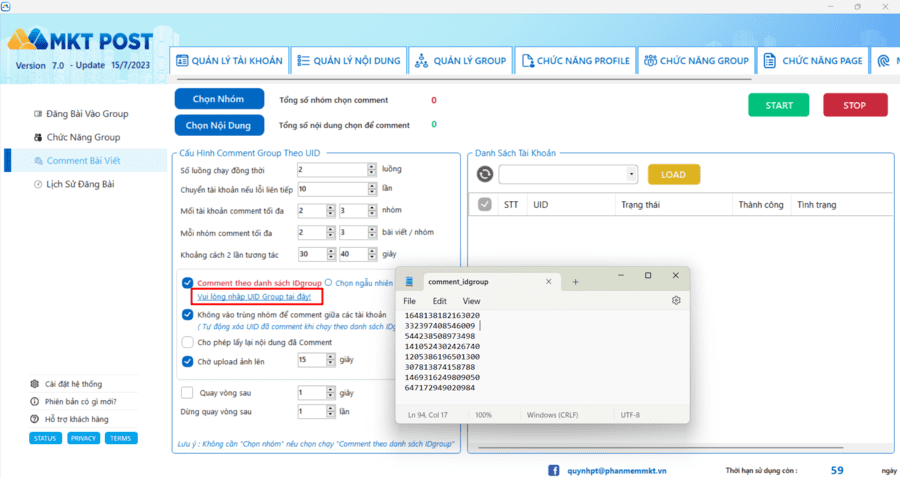Open the Notepad File menu

409,301
